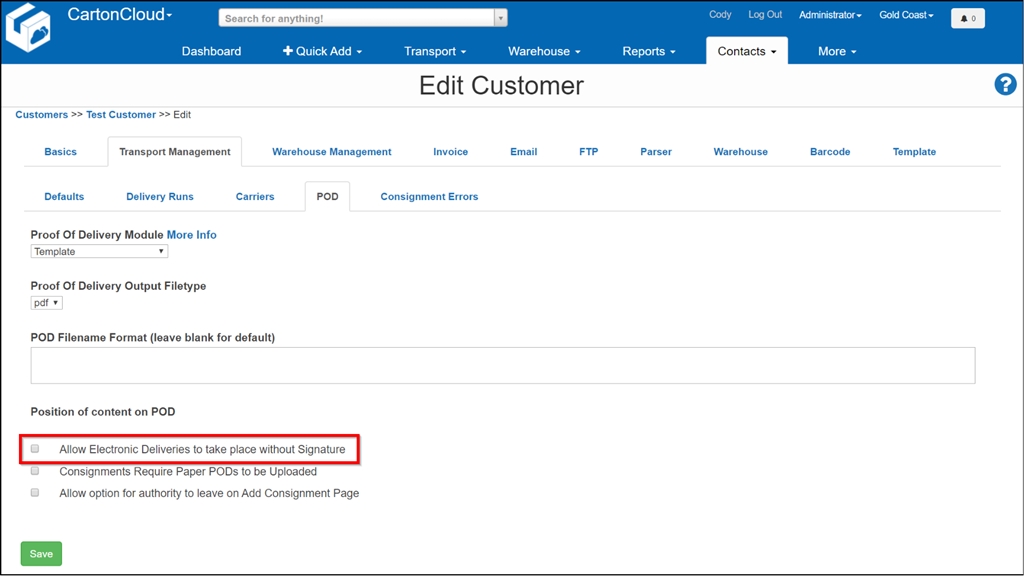Image resolution: width=1024 pixels, height=578 pixels.
Task: Switch to the Defaults sub-tab
Action: tap(64, 197)
